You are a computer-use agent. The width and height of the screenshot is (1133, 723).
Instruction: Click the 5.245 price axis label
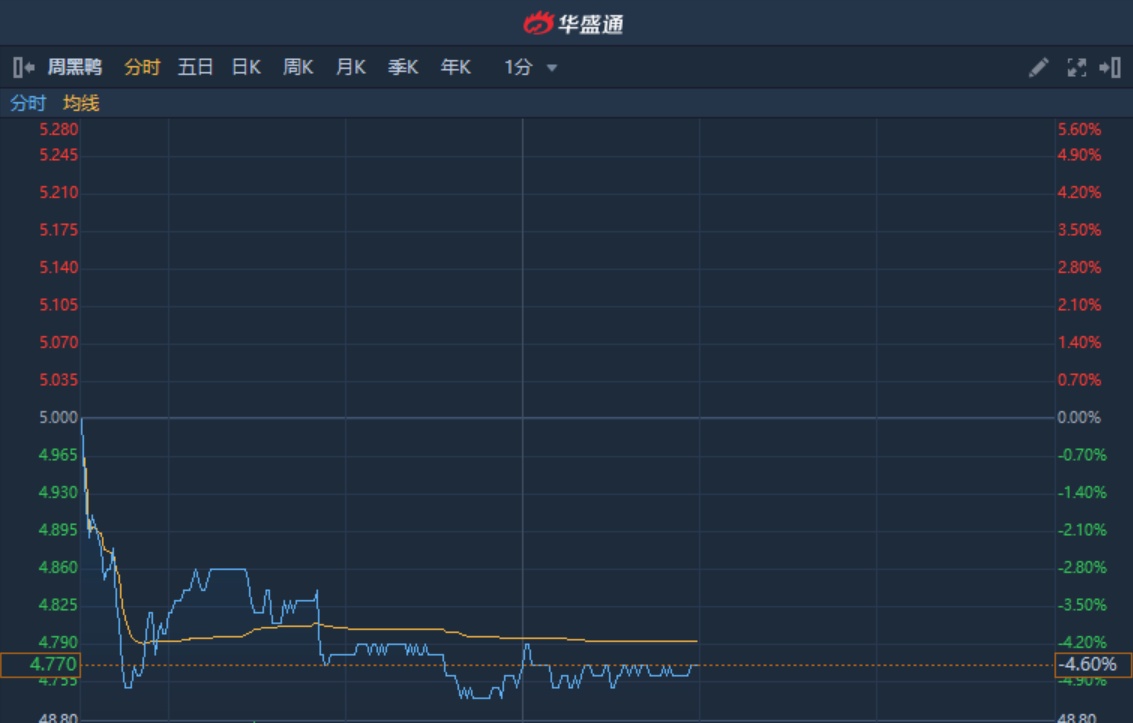point(59,155)
